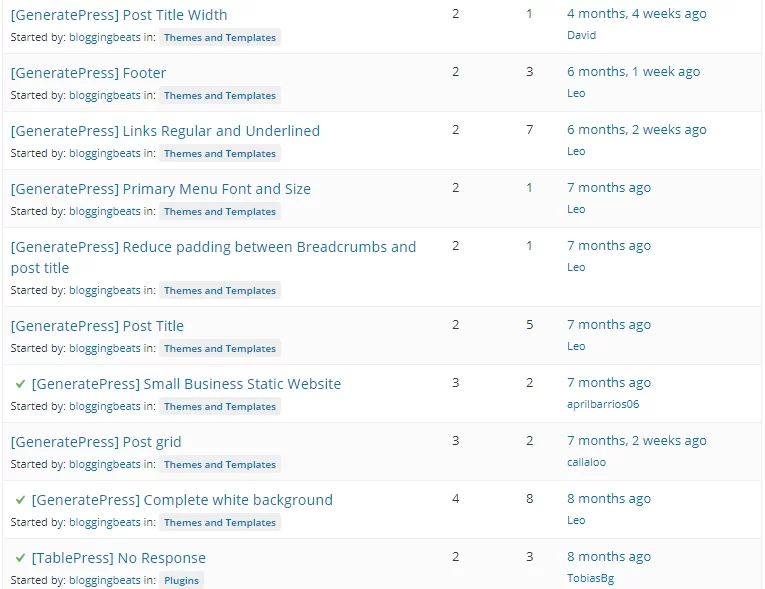Click reply count '7' in Links Regular and Underlined row
The image size is (765, 589).
click(529, 130)
